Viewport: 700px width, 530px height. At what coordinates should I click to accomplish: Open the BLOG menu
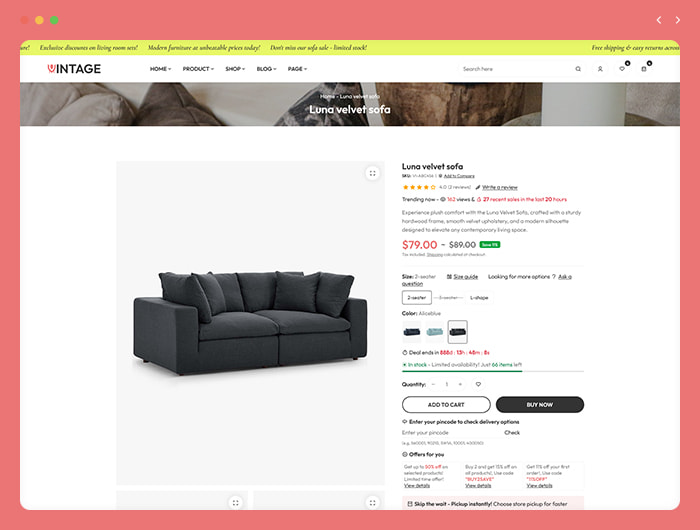pyautogui.click(x=267, y=69)
